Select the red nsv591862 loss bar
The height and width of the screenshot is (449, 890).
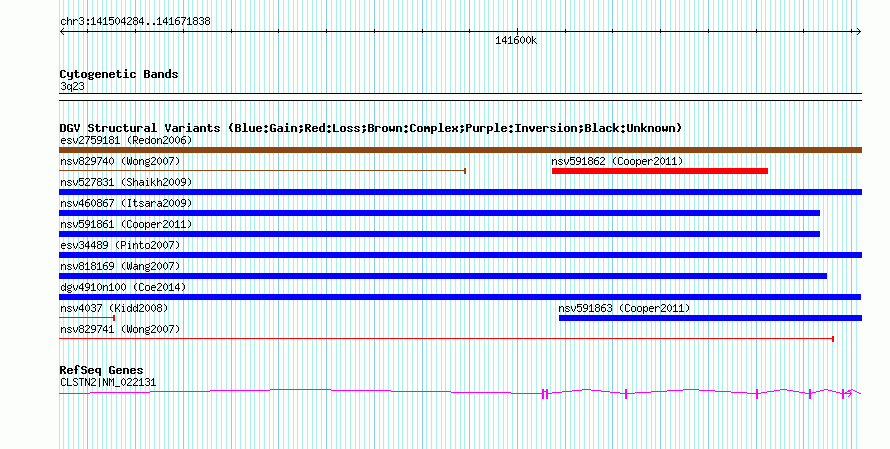tap(660, 171)
